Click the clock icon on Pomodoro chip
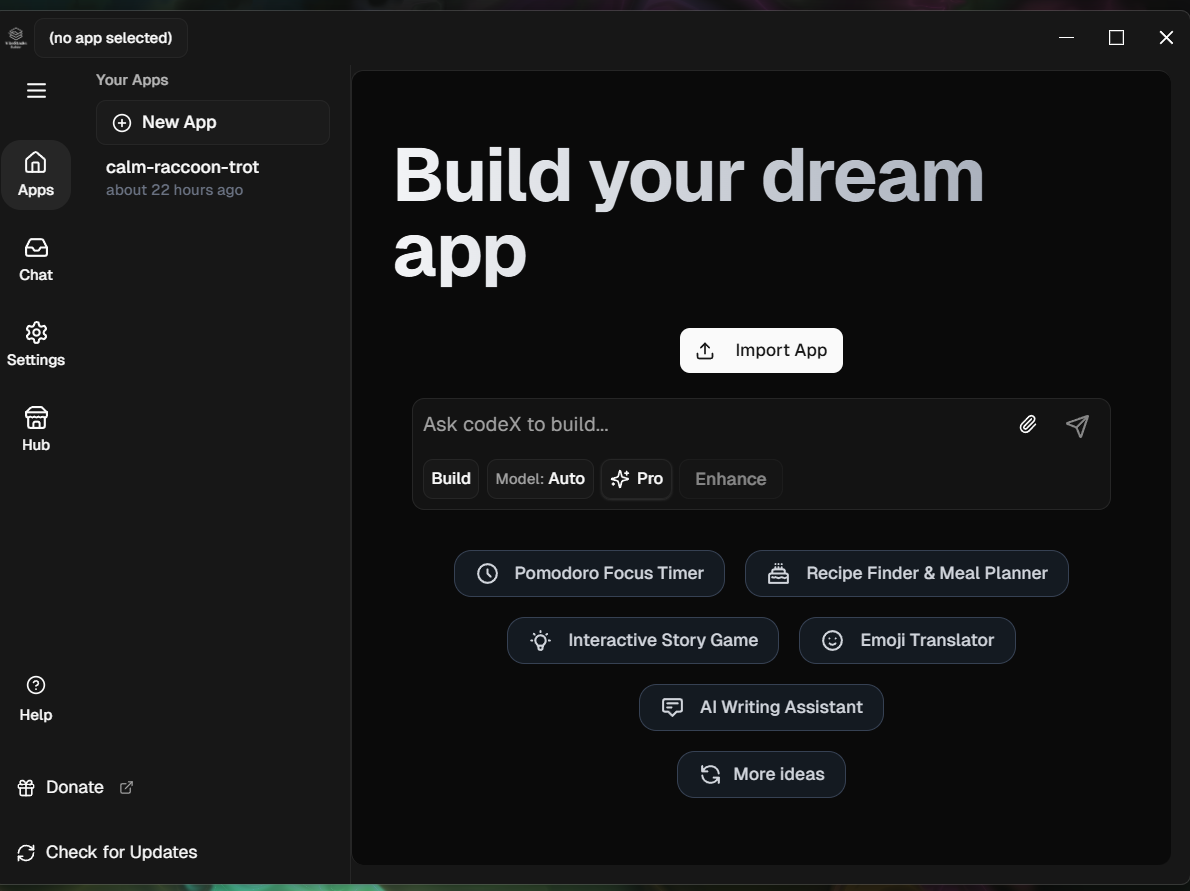The height and width of the screenshot is (891, 1190). point(487,574)
